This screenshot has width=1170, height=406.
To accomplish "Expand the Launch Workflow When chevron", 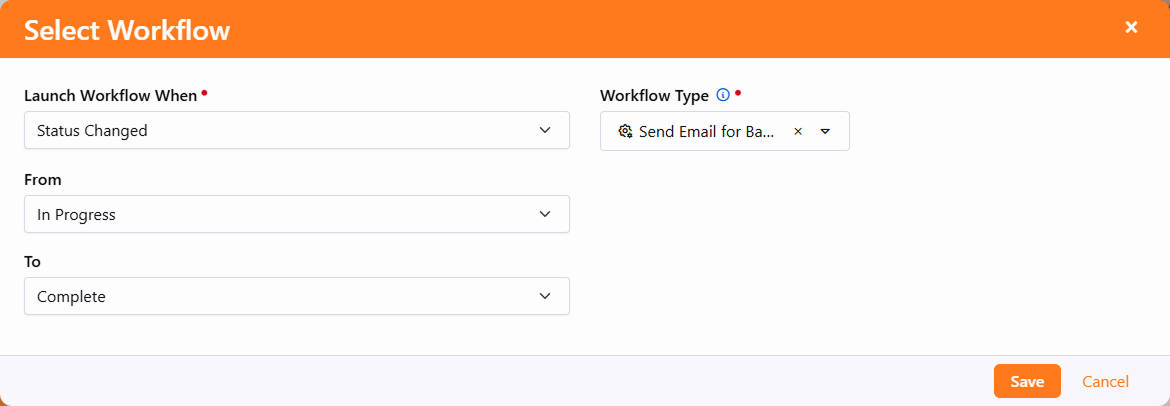I will (x=545, y=130).
